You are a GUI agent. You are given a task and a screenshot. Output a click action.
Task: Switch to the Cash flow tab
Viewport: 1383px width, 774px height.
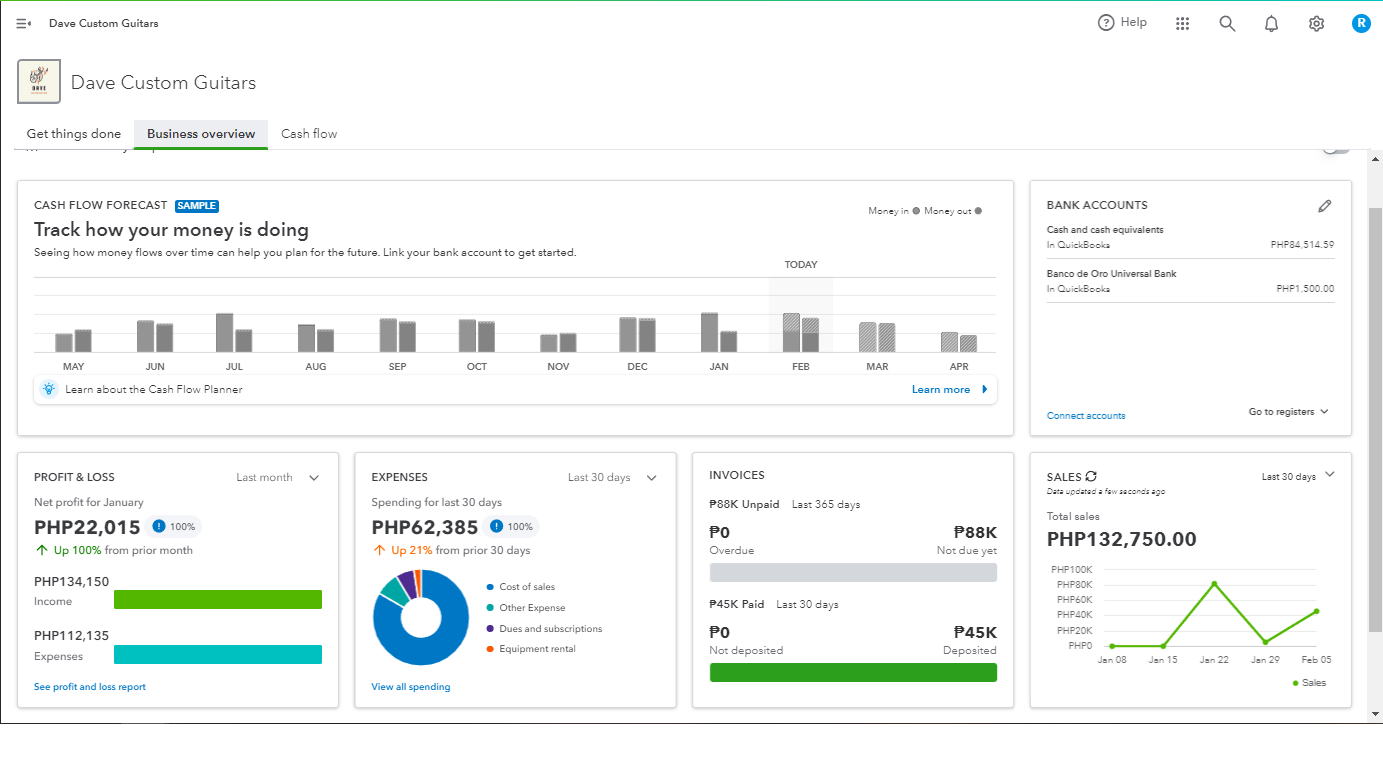[x=309, y=134]
